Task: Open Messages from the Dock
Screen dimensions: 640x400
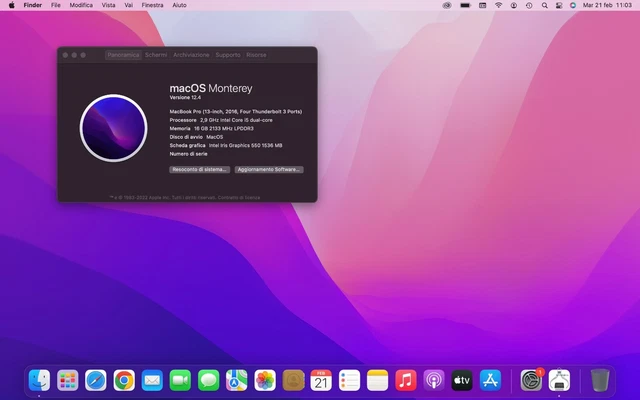Action: (209, 380)
